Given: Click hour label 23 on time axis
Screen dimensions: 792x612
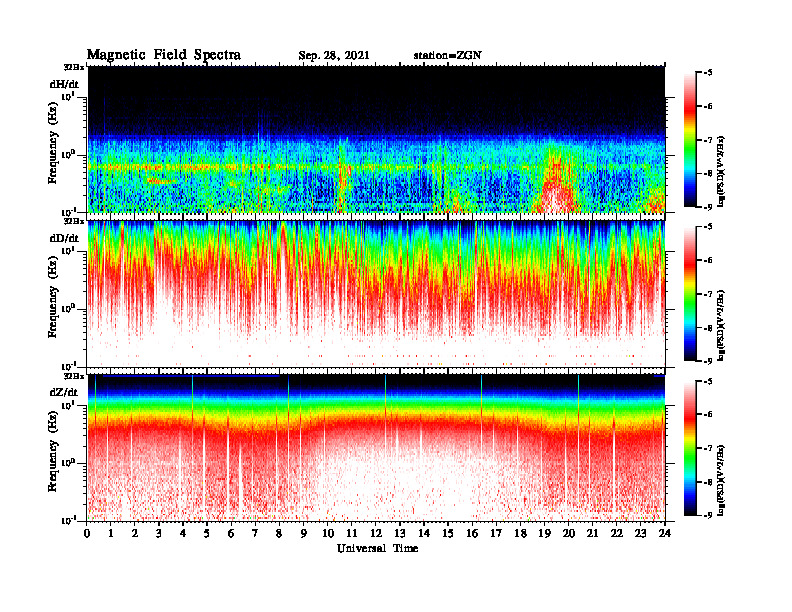Looking at the screenshot, I should point(641,534).
